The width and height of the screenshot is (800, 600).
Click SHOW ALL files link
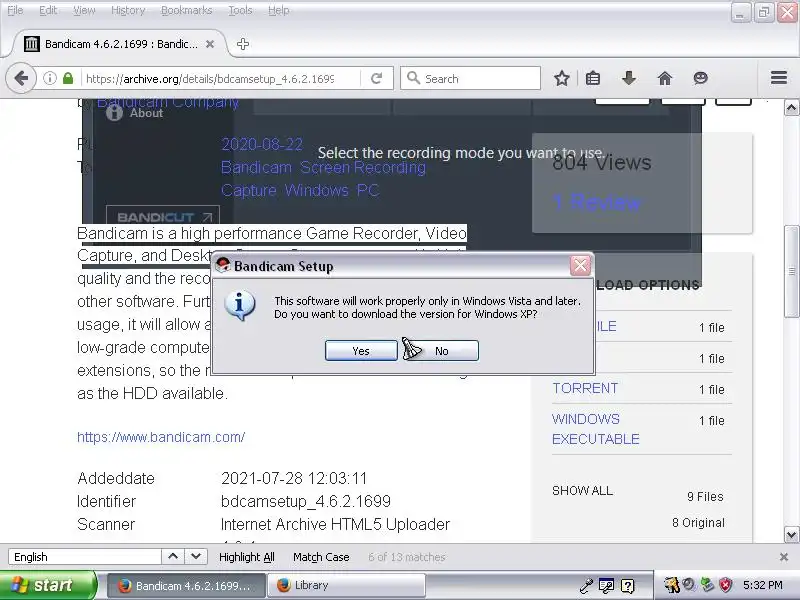pos(582,491)
